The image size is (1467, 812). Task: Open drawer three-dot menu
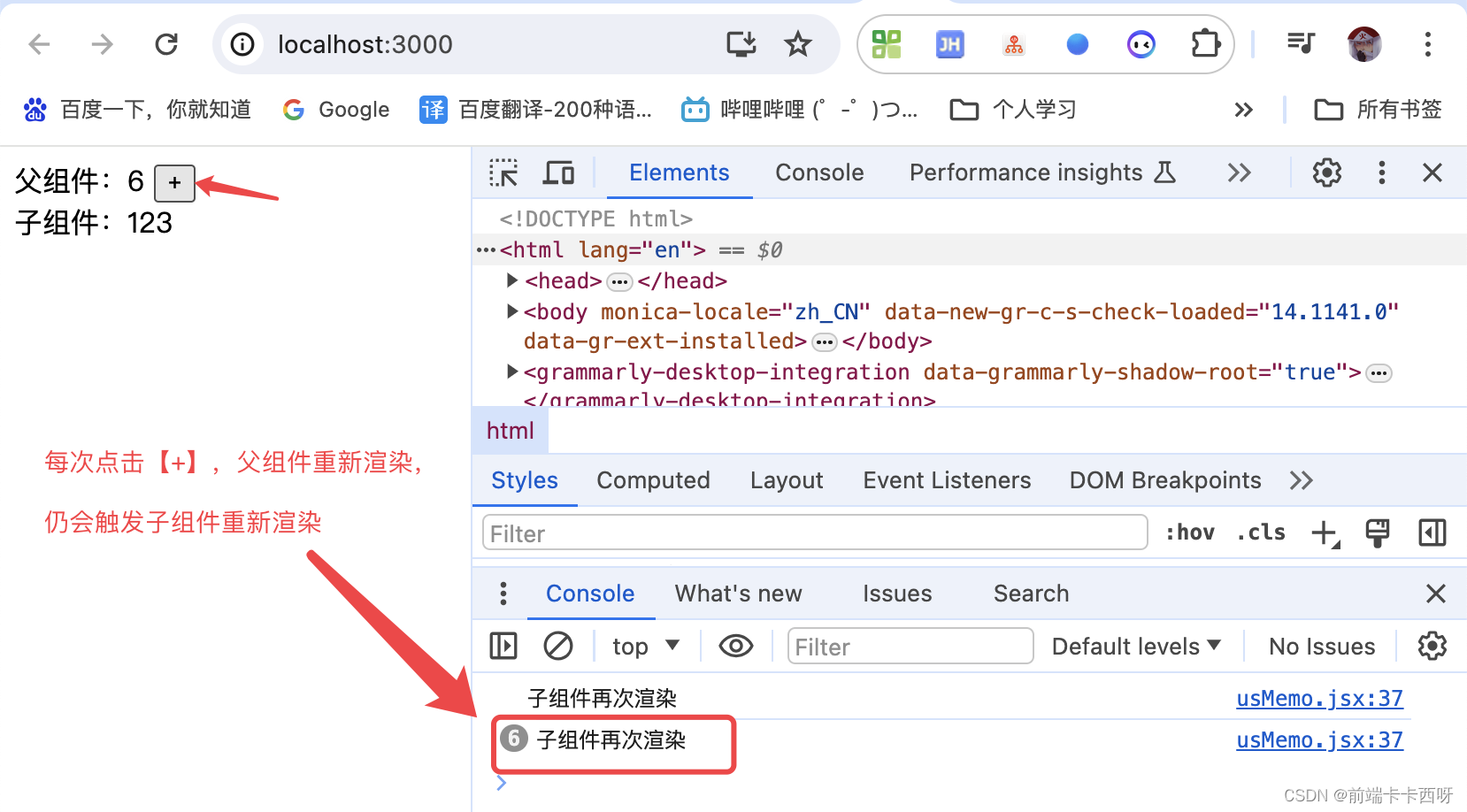tap(503, 594)
